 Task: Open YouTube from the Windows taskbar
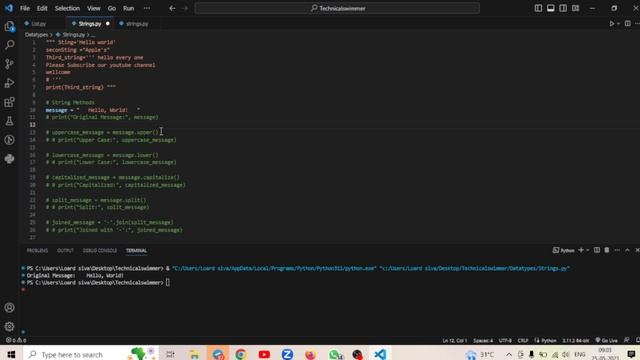264,354
